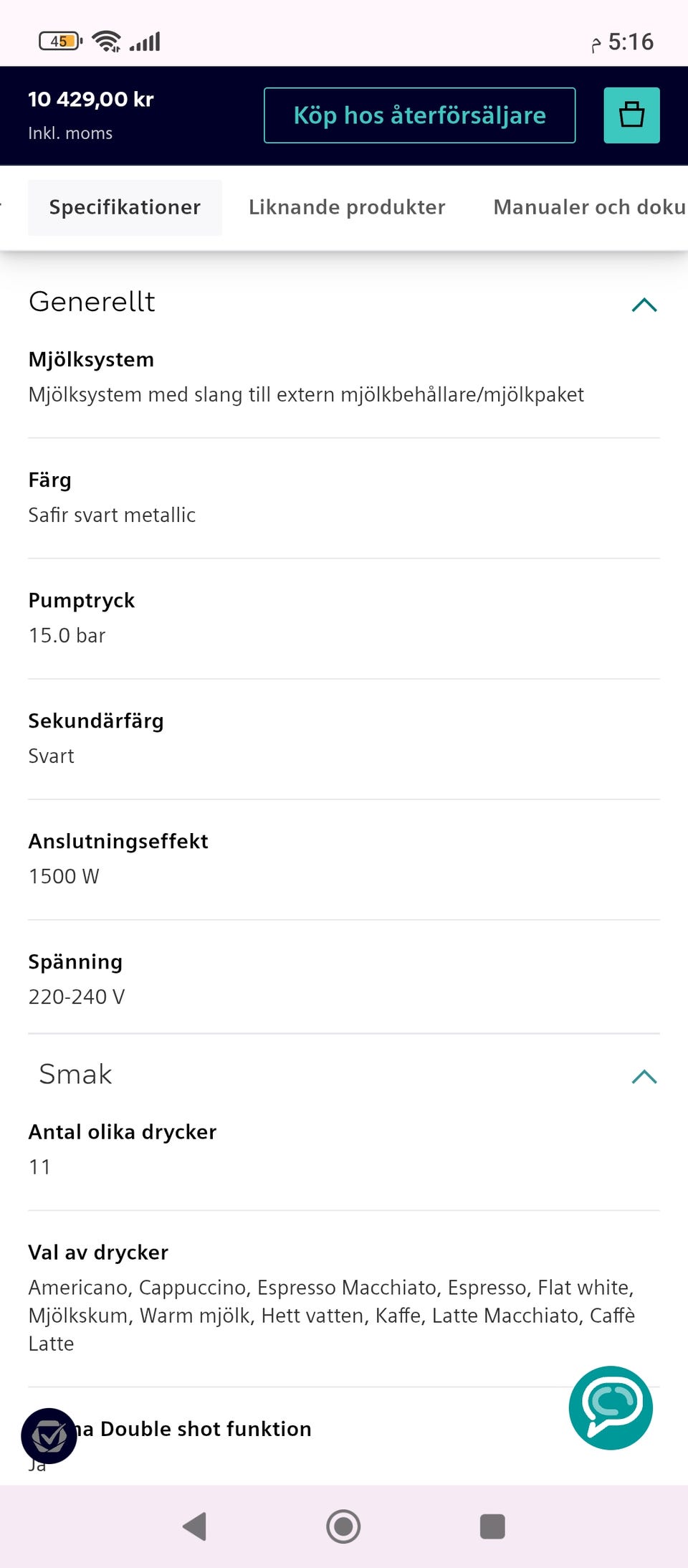Tap the cellular signal bars icon
The width and height of the screenshot is (688, 1568).
pos(145,42)
